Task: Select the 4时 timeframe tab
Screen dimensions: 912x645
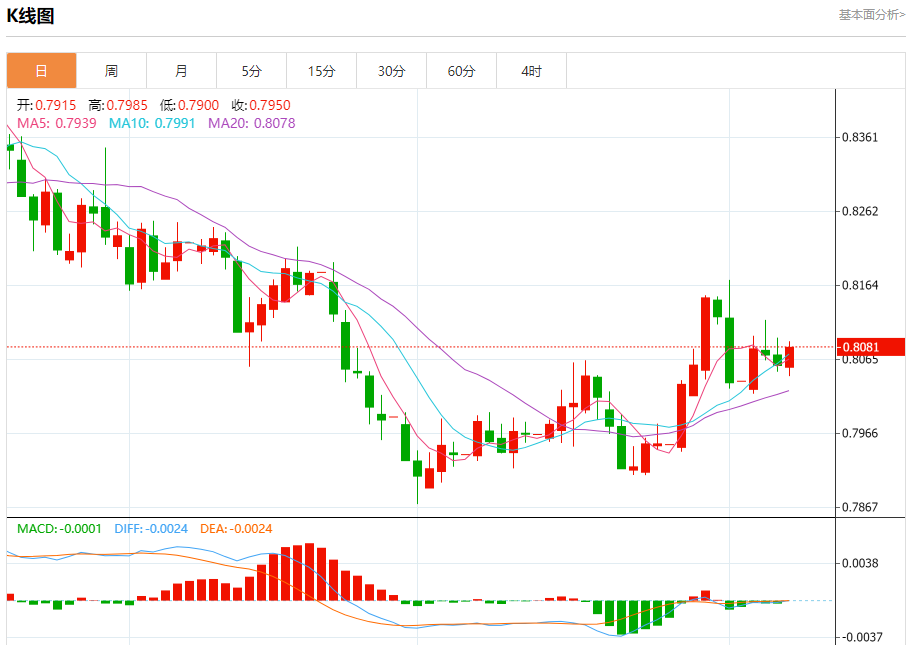Action: (x=532, y=71)
